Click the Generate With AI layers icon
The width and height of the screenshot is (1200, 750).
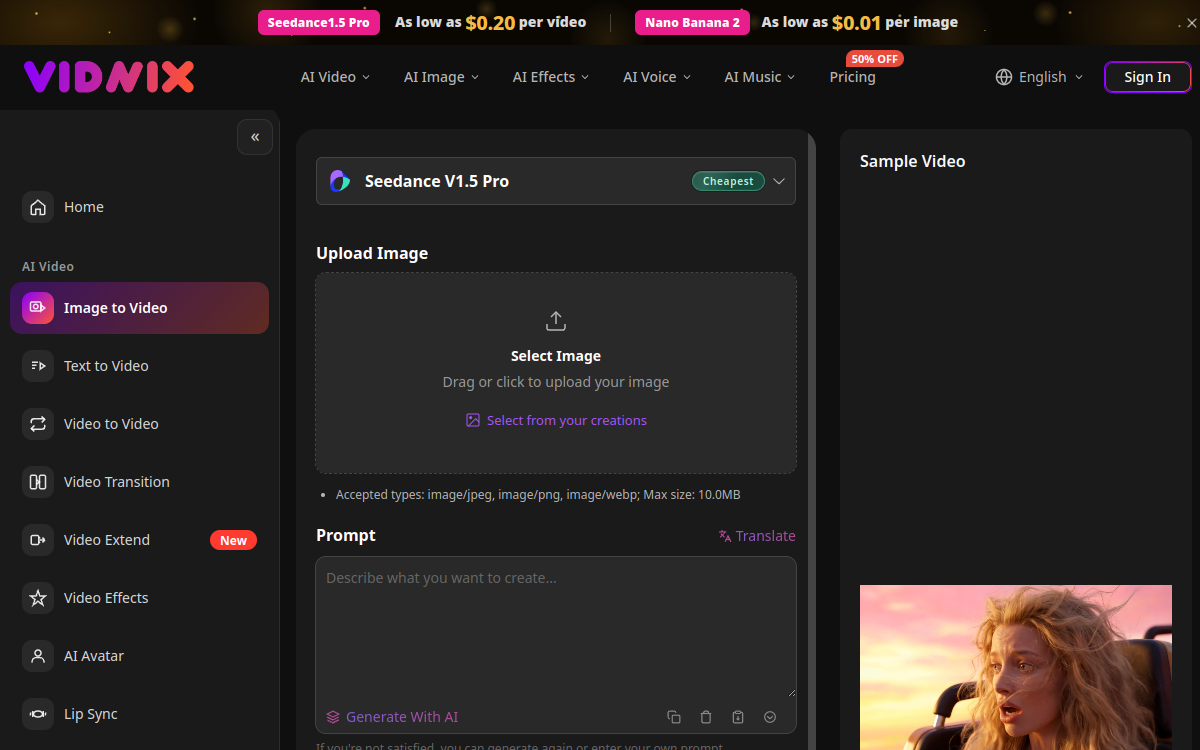coord(333,717)
